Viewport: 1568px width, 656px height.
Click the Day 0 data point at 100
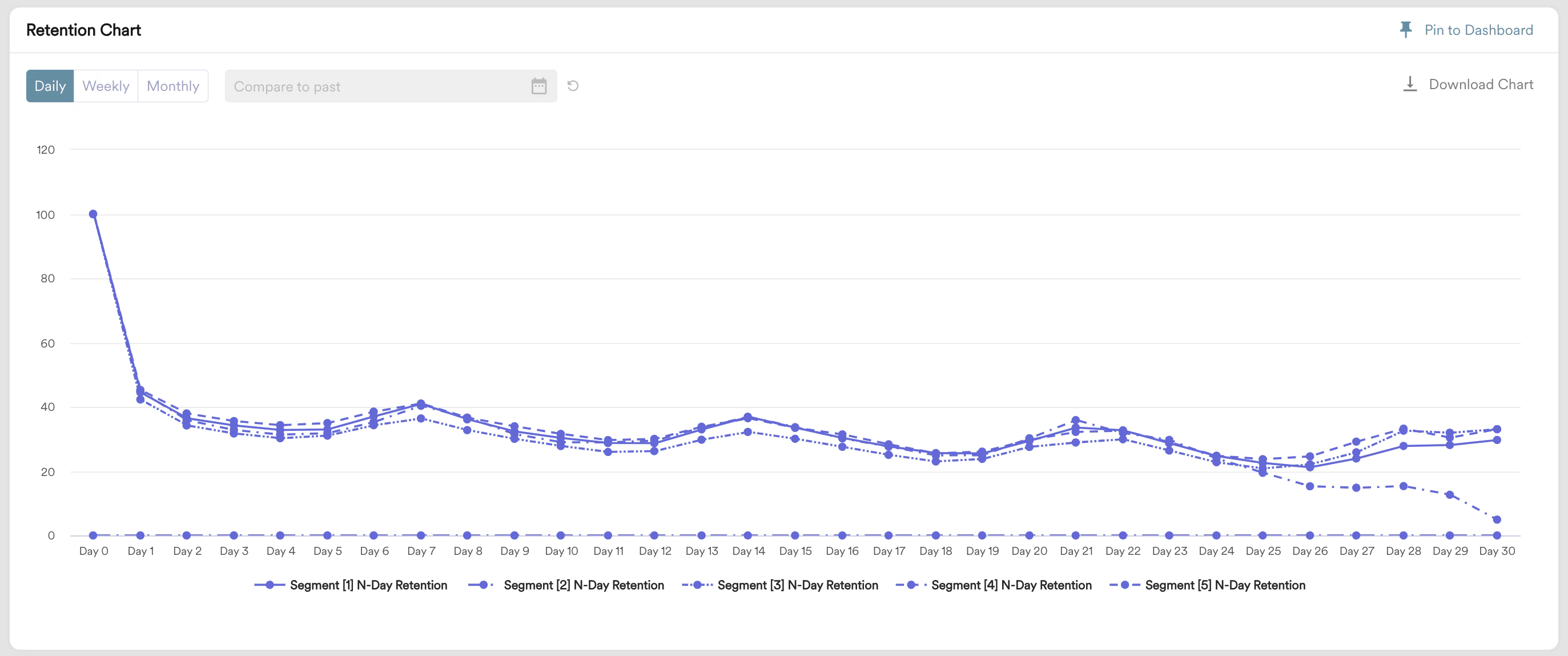click(x=93, y=214)
